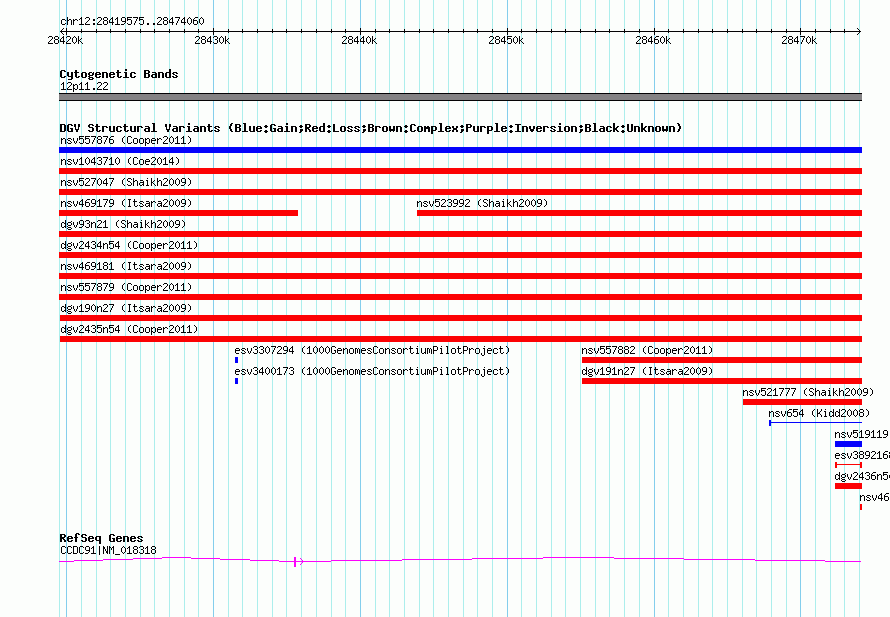This screenshot has width=890, height=617.
Task: Click the 28470k scale label
Action: pos(799,40)
